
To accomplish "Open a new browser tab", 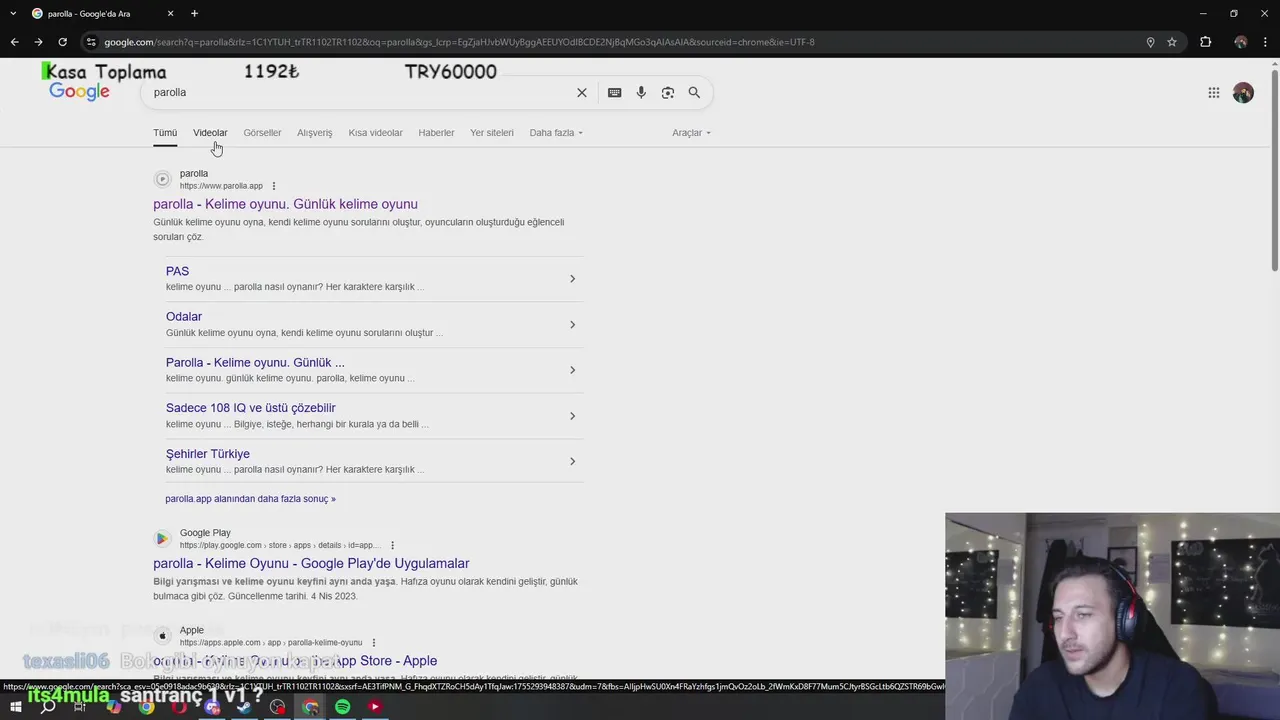I will tap(194, 14).
